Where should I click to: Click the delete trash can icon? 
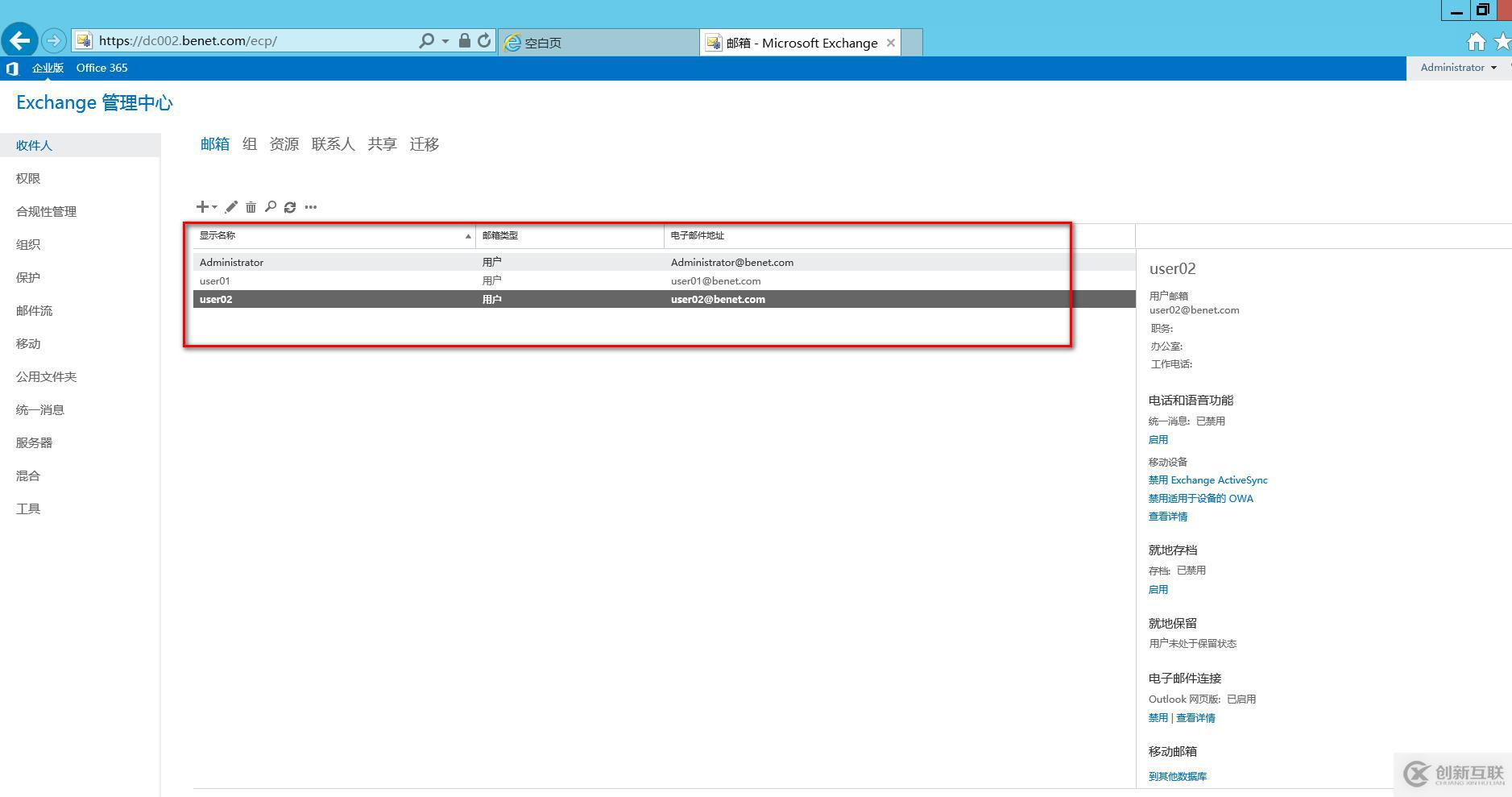(x=251, y=207)
